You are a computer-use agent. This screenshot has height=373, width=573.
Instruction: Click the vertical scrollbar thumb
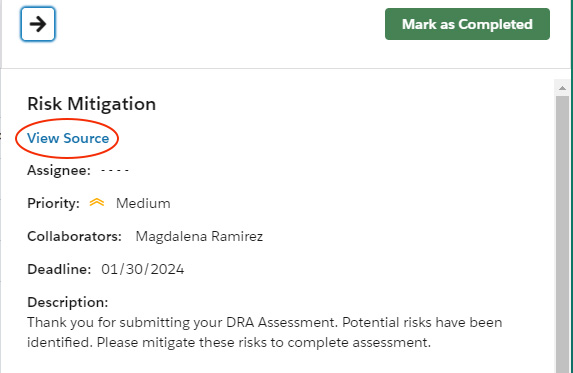tap(562, 234)
